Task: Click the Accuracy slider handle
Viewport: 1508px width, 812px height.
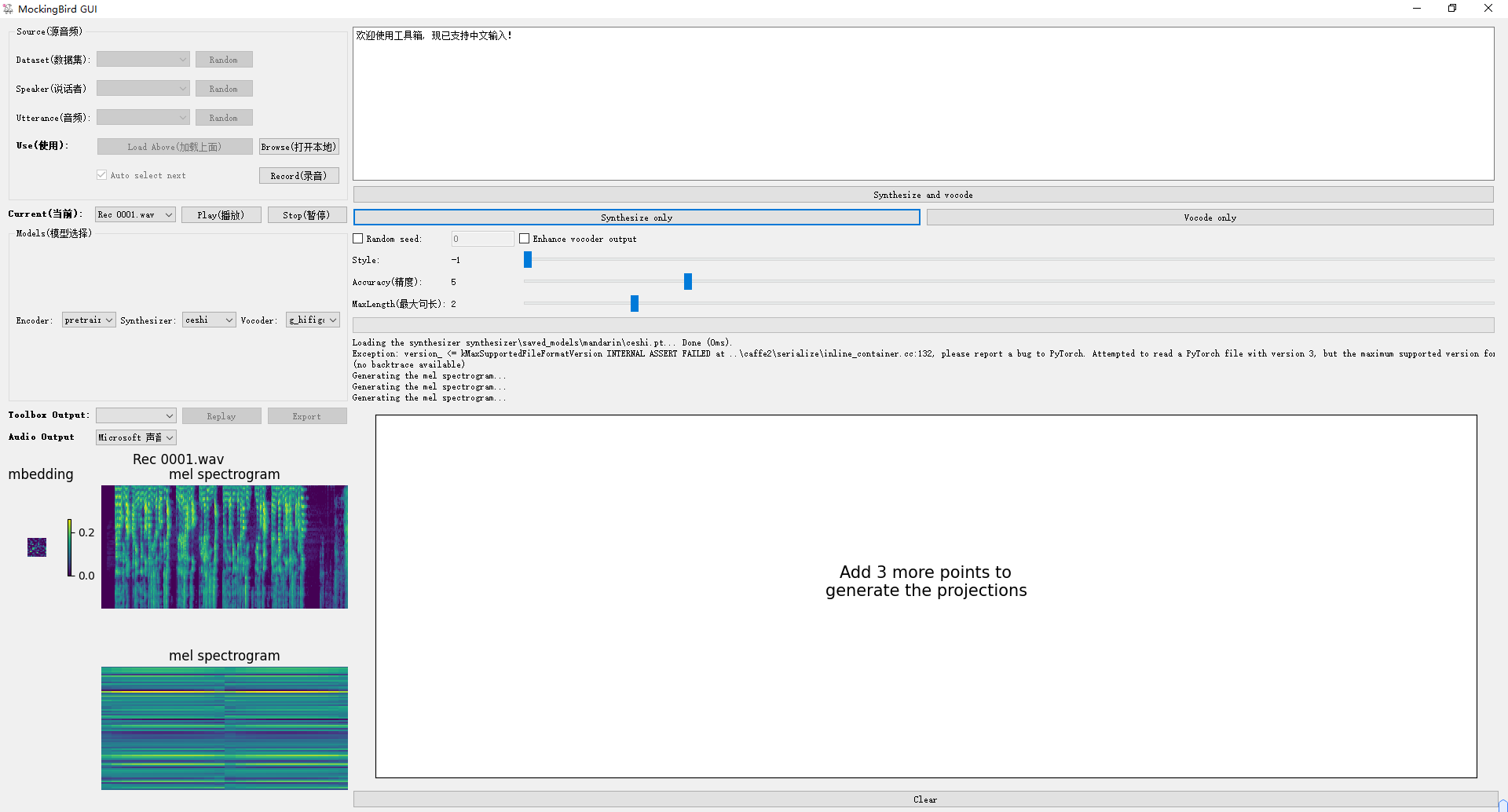Action: tap(688, 282)
